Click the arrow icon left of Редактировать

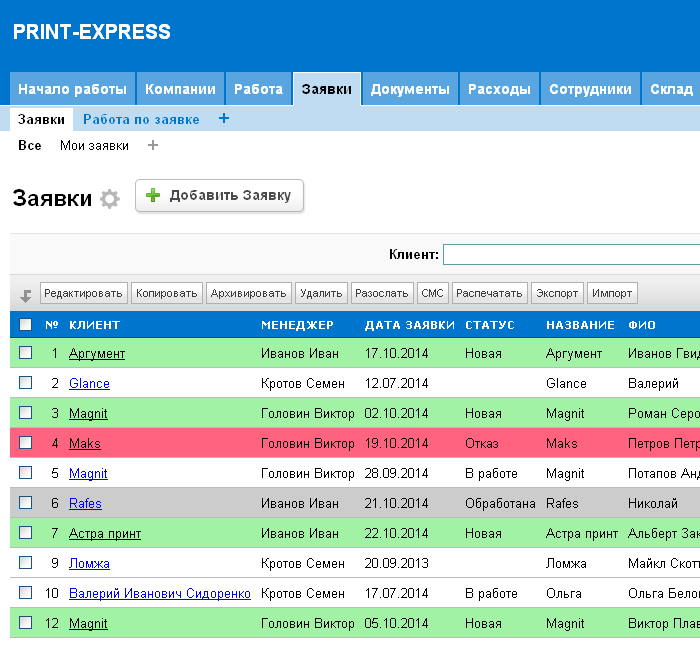26,295
